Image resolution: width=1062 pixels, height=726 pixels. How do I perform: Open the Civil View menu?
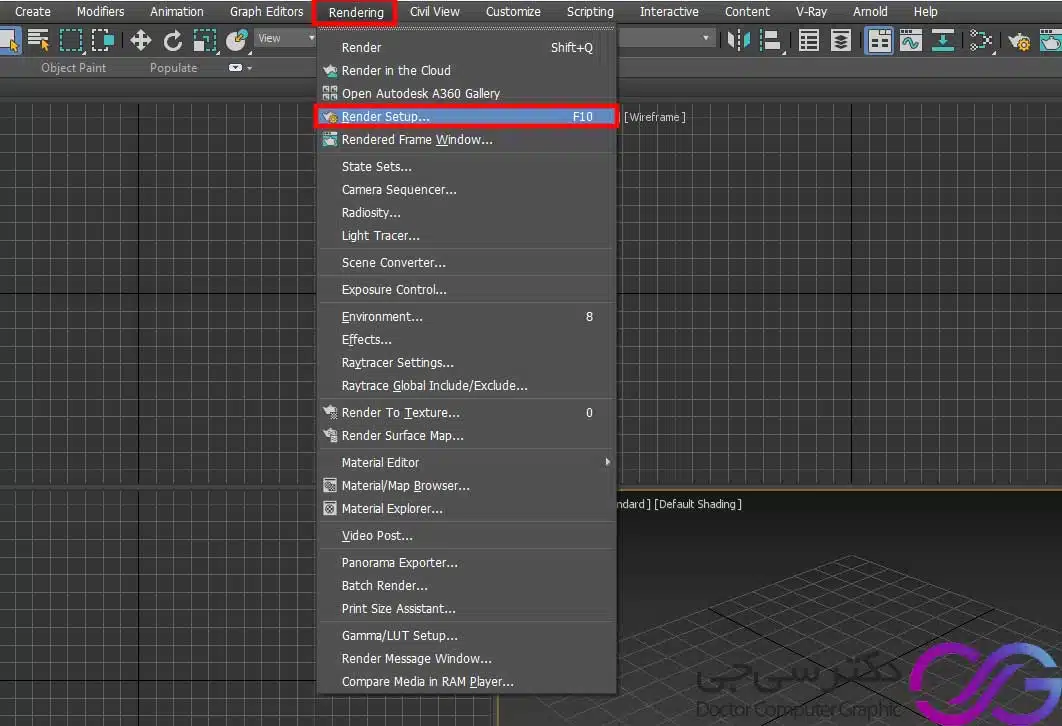click(x=434, y=12)
